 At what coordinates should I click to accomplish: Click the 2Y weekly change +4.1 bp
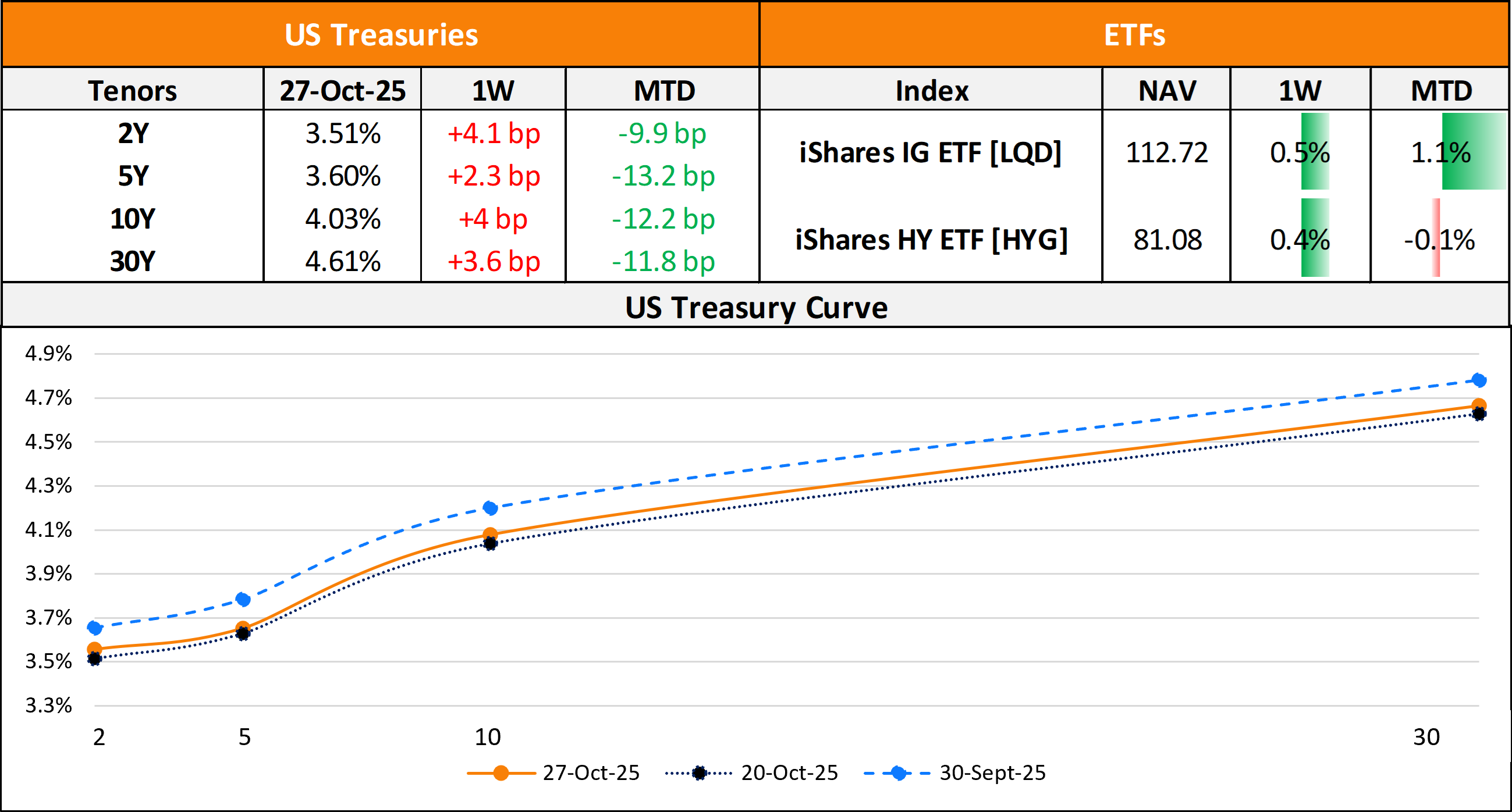tap(493, 134)
